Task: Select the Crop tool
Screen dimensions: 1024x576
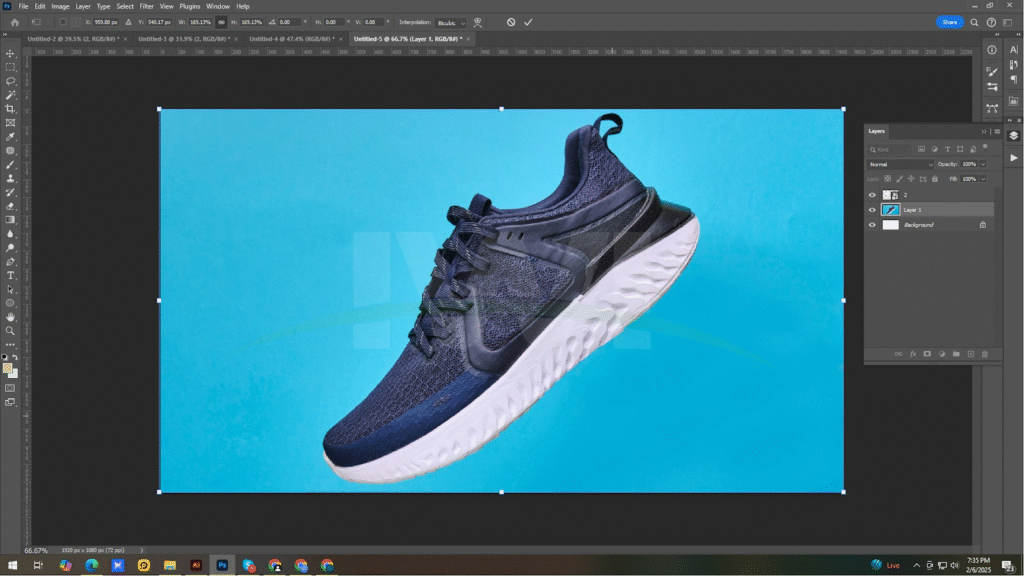Action: coord(10,109)
